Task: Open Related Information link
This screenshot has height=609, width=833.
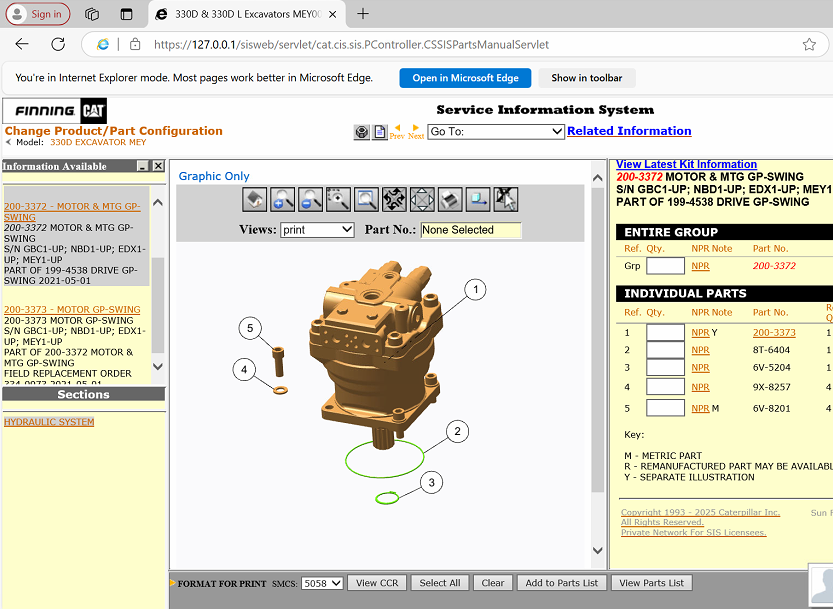Action: (629, 130)
